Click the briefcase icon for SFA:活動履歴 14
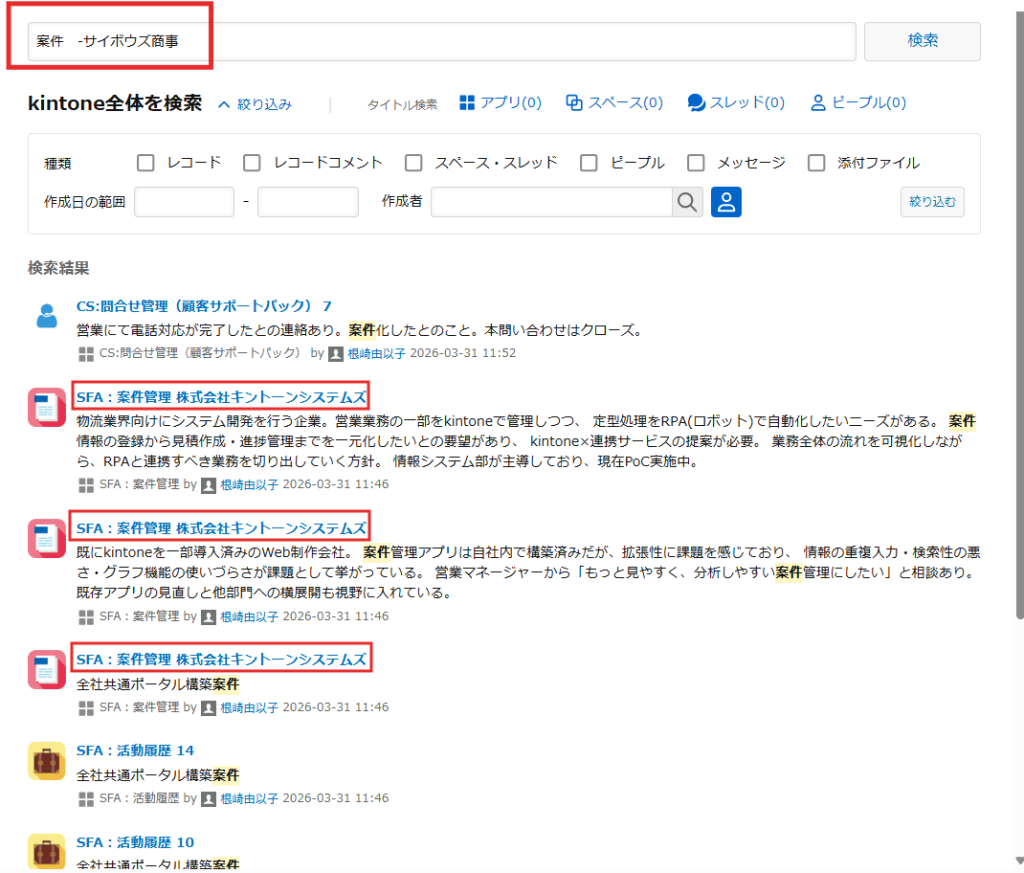The width and height of the screenshot is (1024, 873). coord(46,761)
